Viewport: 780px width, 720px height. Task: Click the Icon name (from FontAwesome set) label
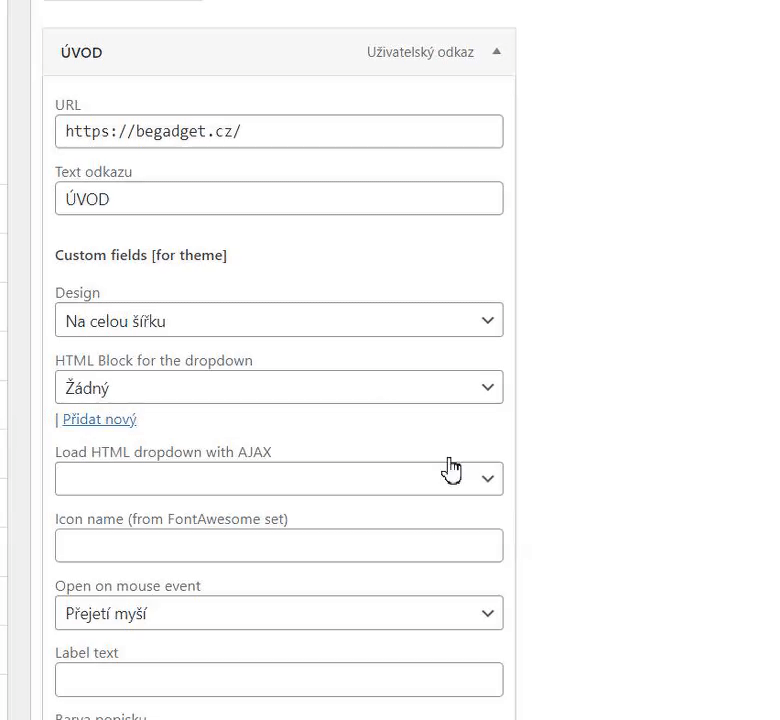tap(171, 519)
